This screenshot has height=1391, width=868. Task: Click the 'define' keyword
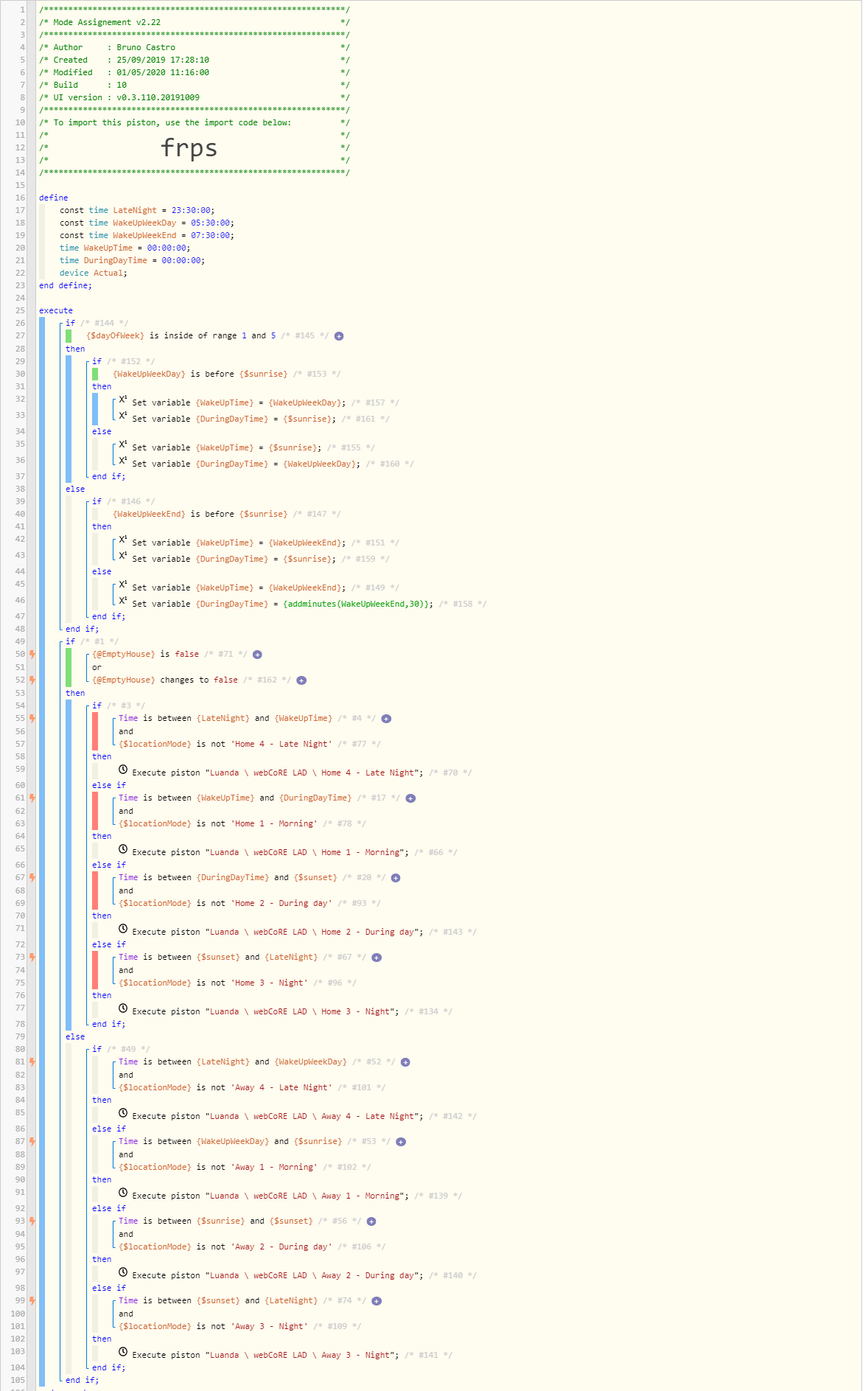[x=53, y=198]
